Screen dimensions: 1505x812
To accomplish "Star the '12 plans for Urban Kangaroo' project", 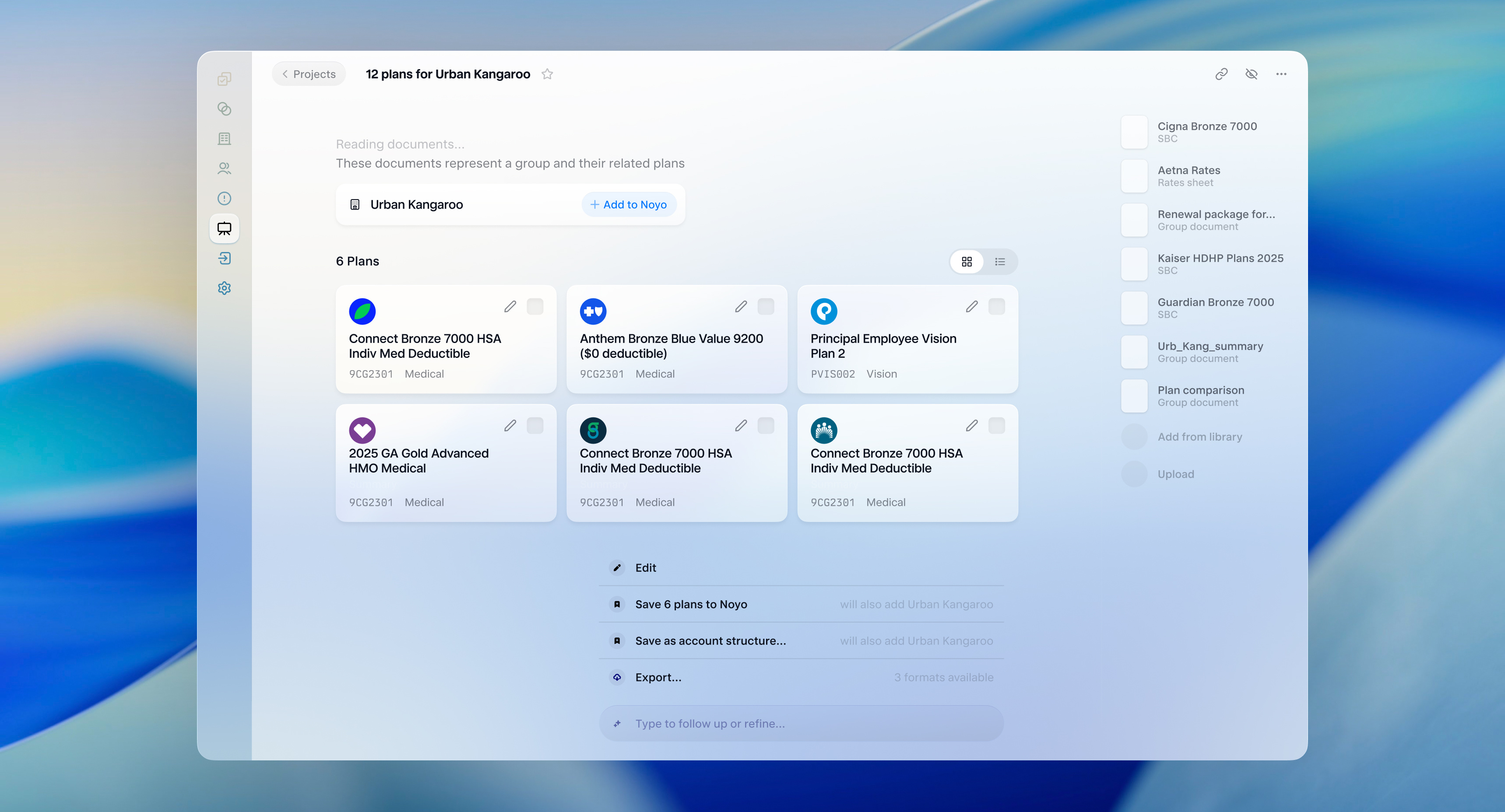I will (548, 73).
